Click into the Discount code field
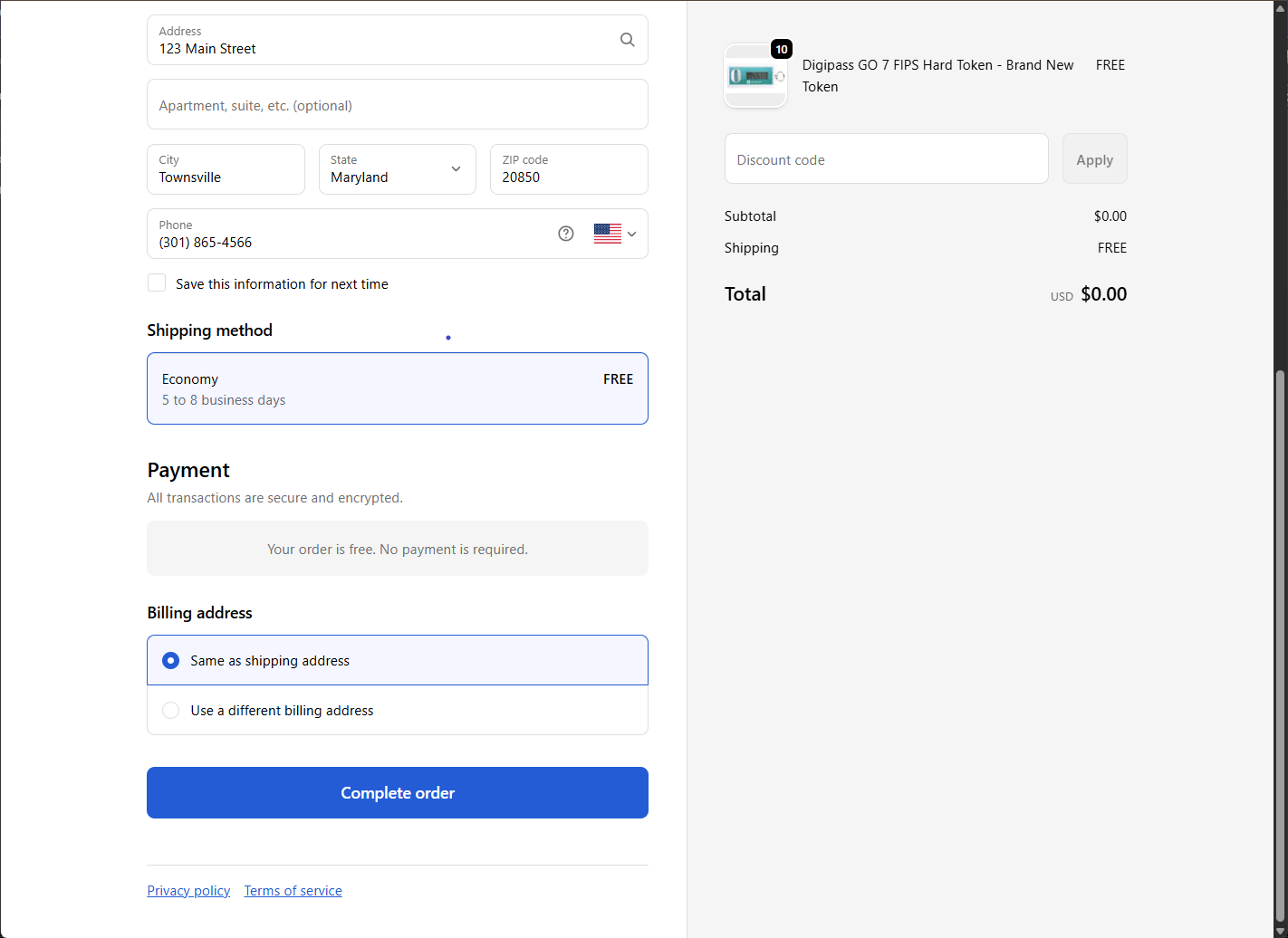The height and width of the screenshot is (938, 1288). 886,159
